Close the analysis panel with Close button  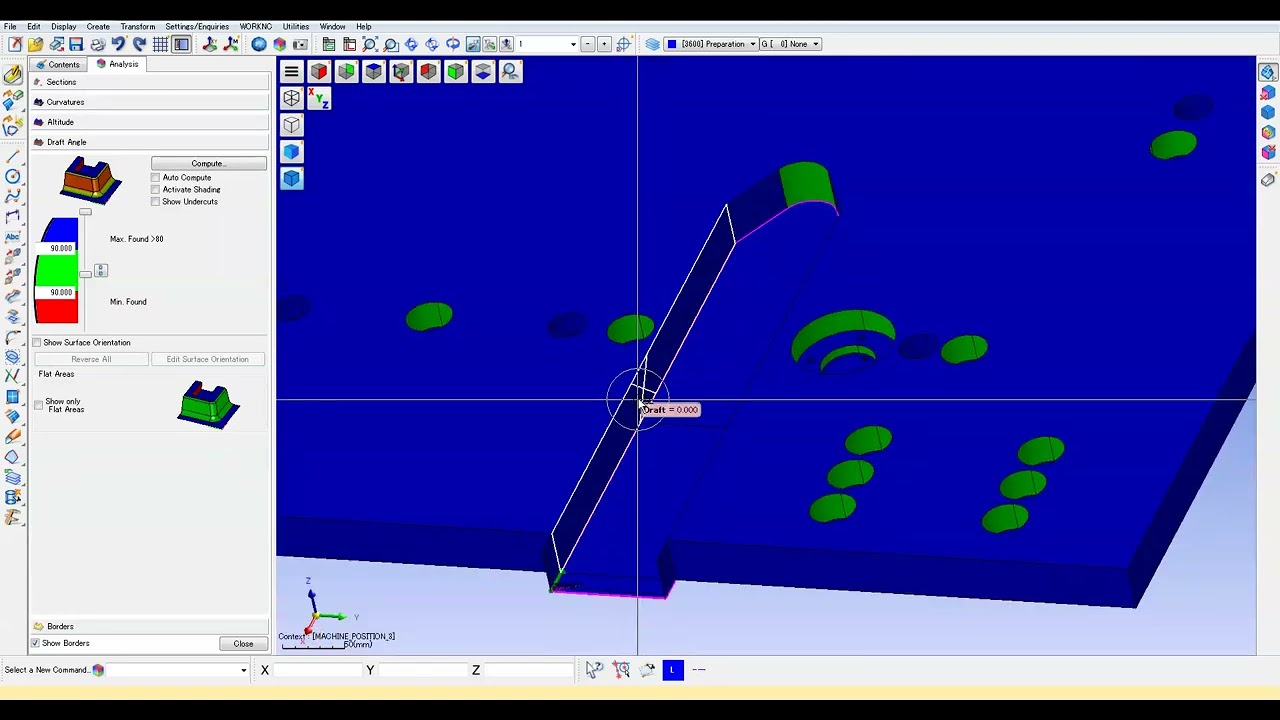click(243, 644)
